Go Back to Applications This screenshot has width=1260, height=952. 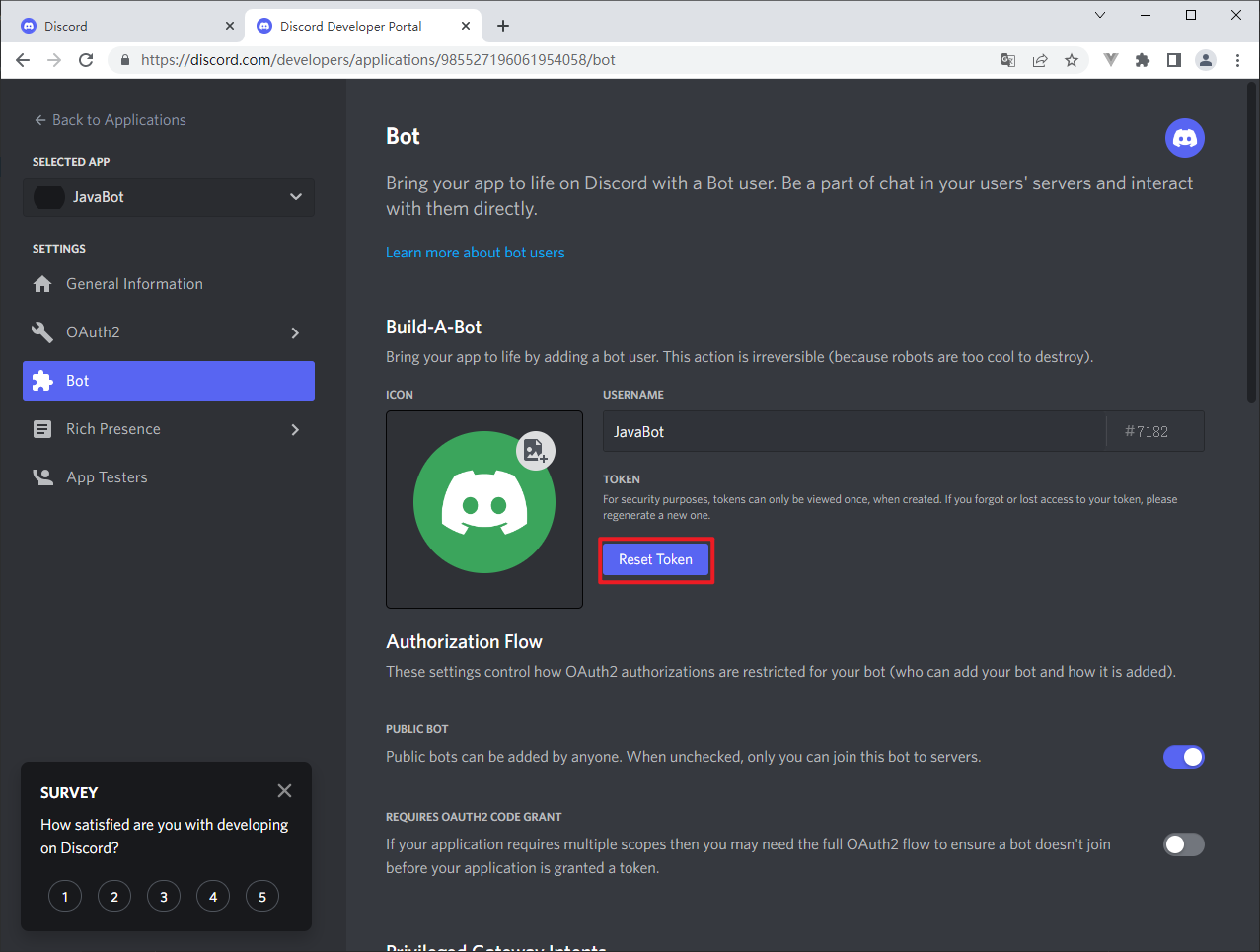pyautogui.click(x=111, y=120)
